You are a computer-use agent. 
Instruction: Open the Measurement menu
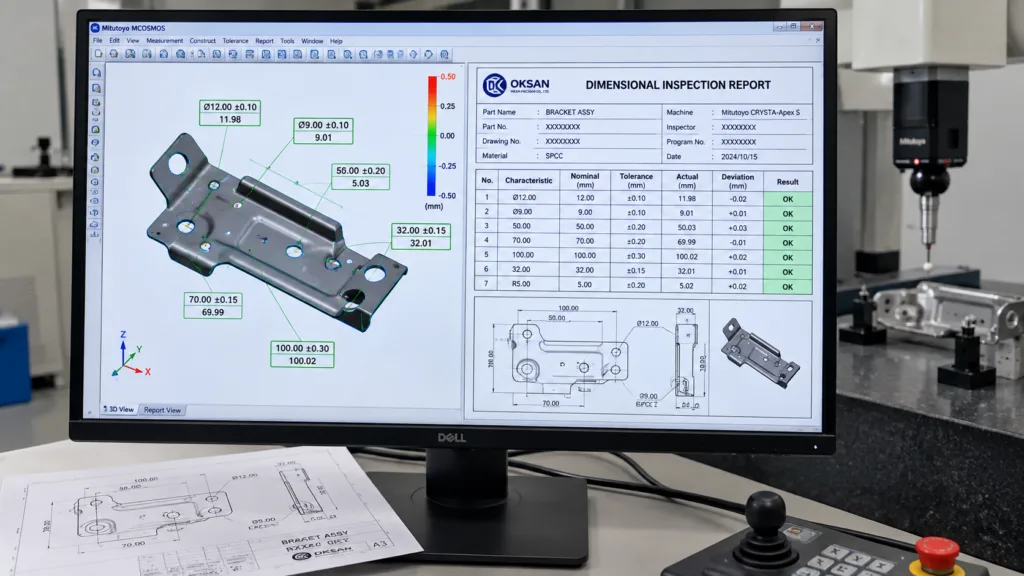point(165,40)
